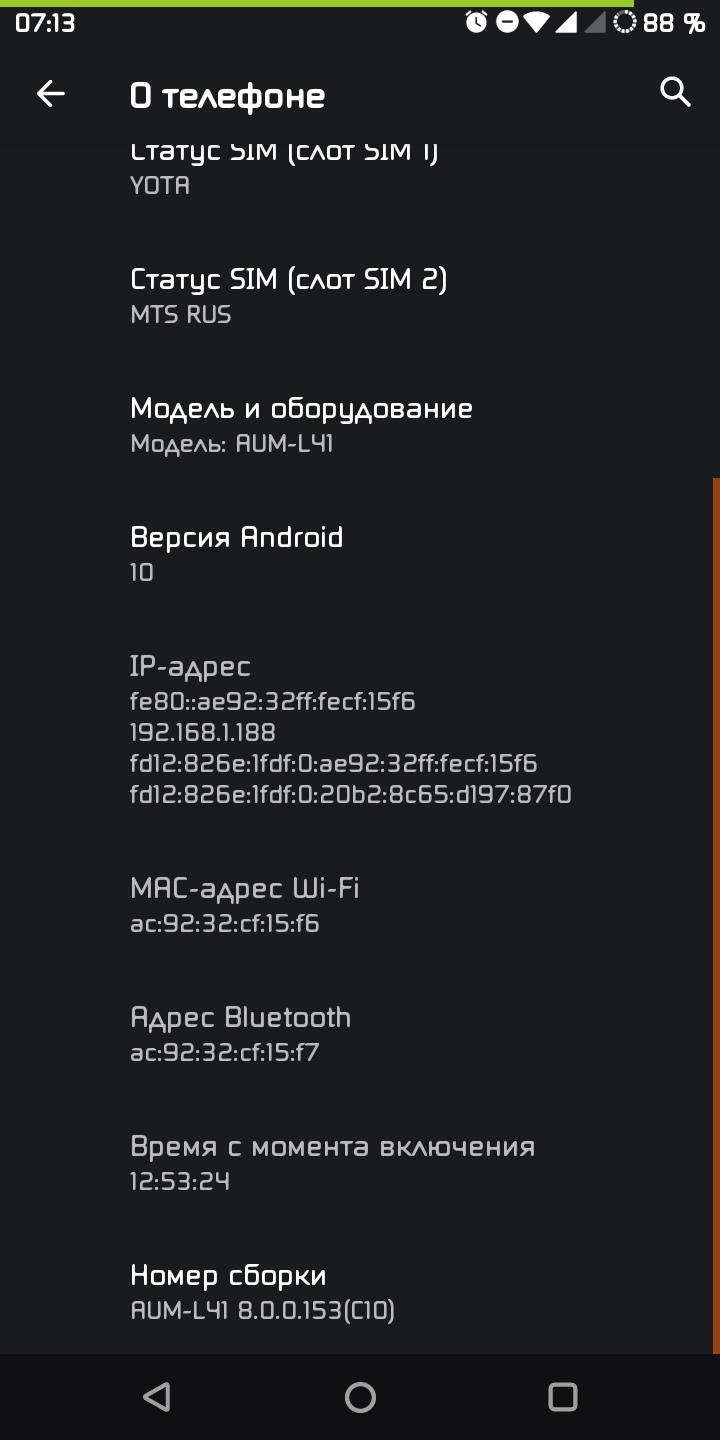Viewport: 720px width, 1440px height.
Task: Open the search magnifier icon
Action: [x=676, y=92]
